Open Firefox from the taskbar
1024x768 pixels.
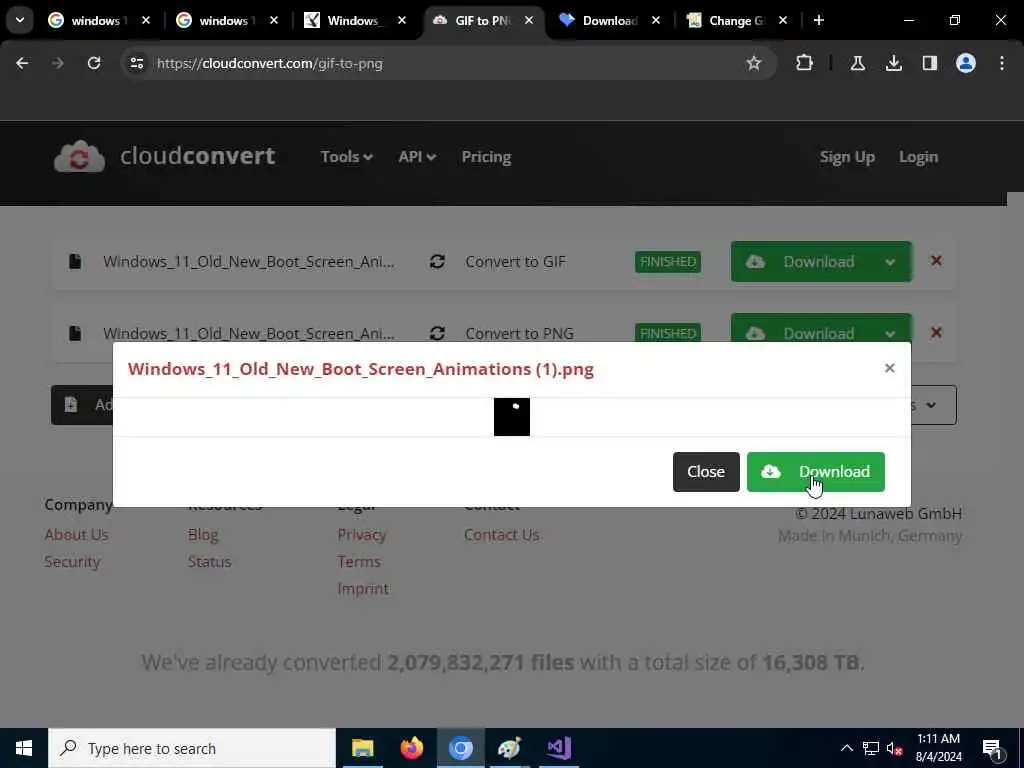[x=411, y=748]
